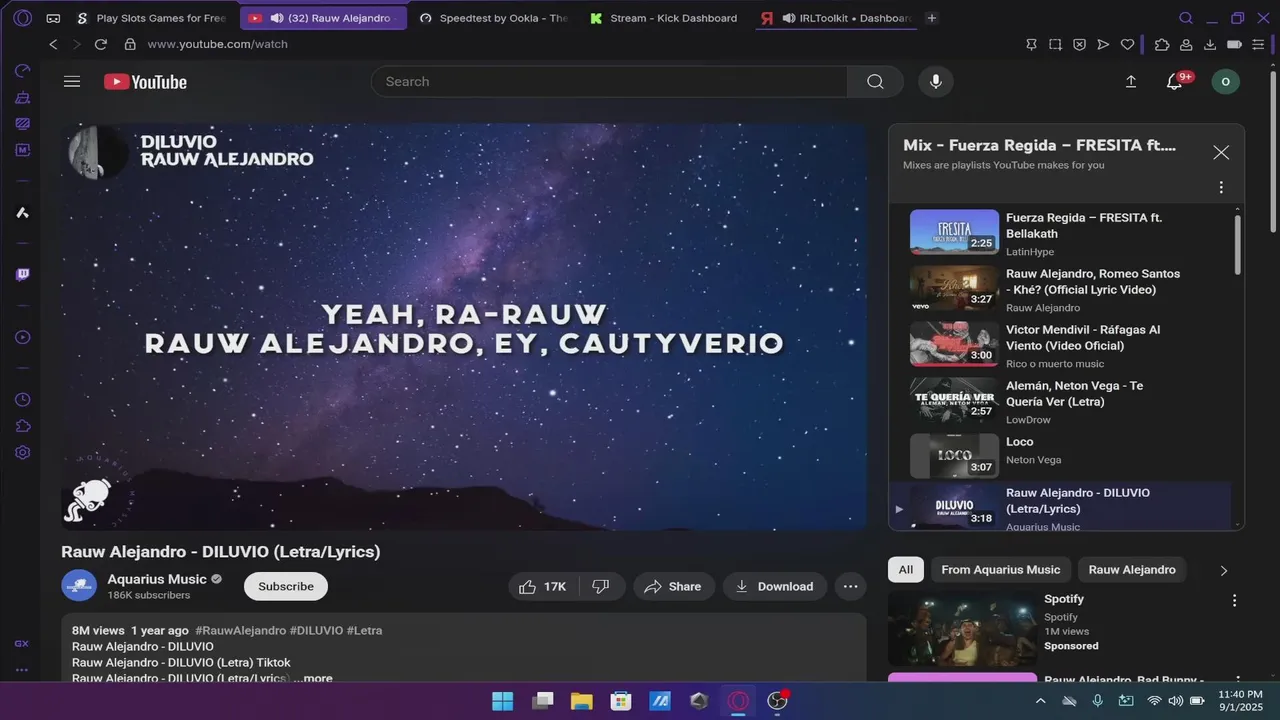Open sidebar settings gear icon
This screenshot has width=1280, height=720.
point(22,452)
